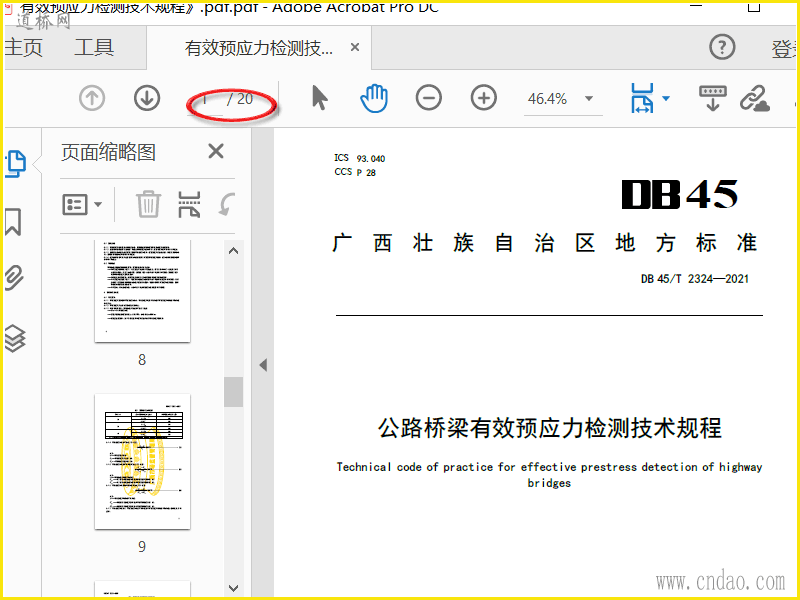Click the page 9 number label
Image resolution: width=800 pixels, height=600 pixels.
coord(142,546)
